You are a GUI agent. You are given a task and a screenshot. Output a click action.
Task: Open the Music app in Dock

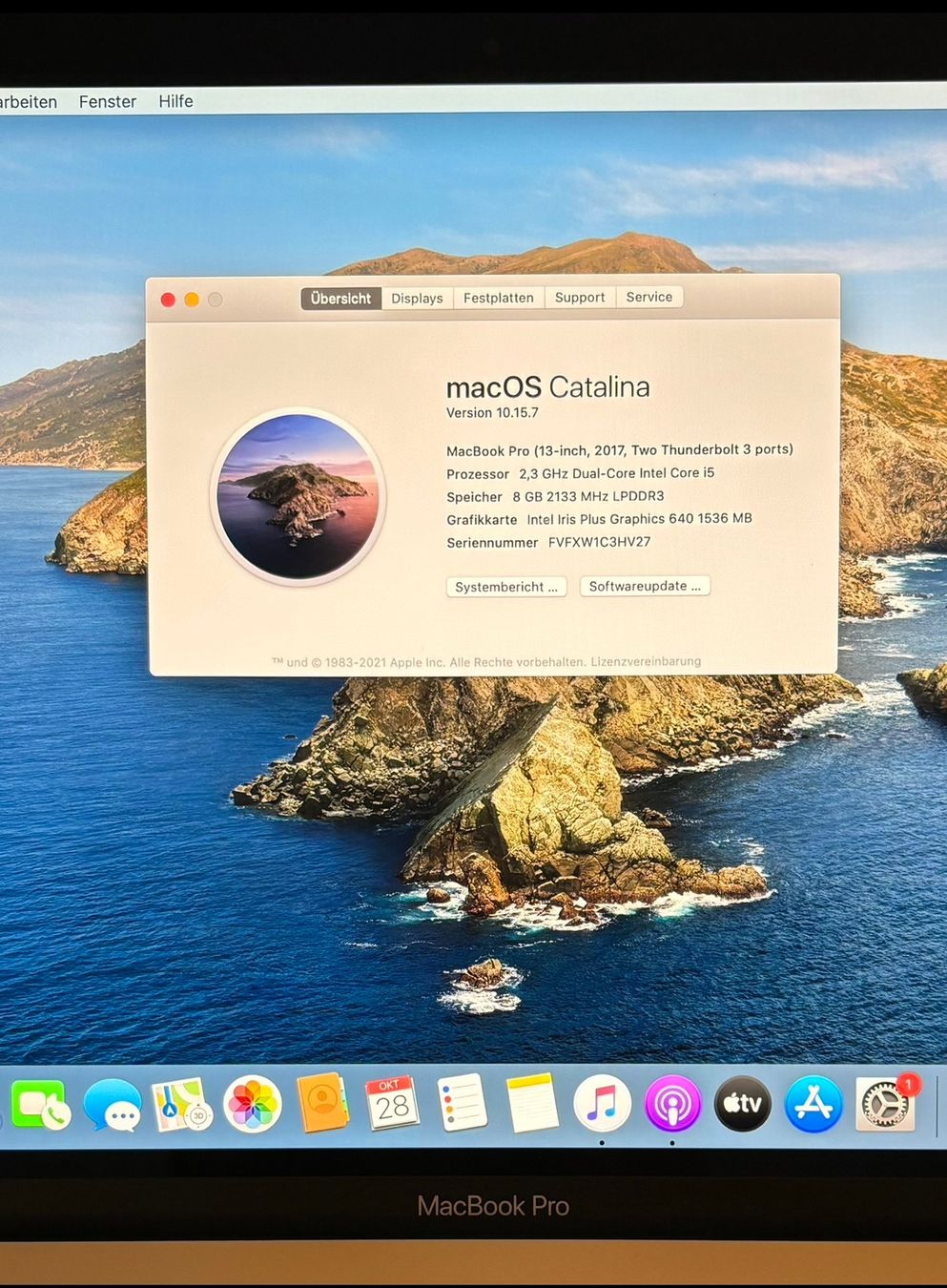click(x=602, y=1104)
